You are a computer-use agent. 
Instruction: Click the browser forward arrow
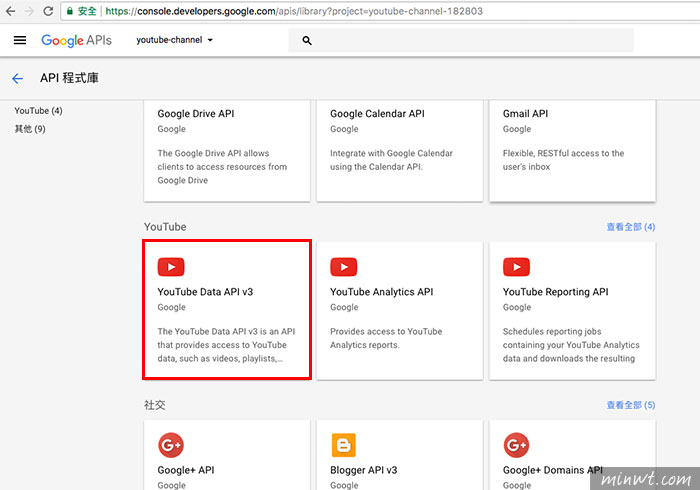pos(29,11)
